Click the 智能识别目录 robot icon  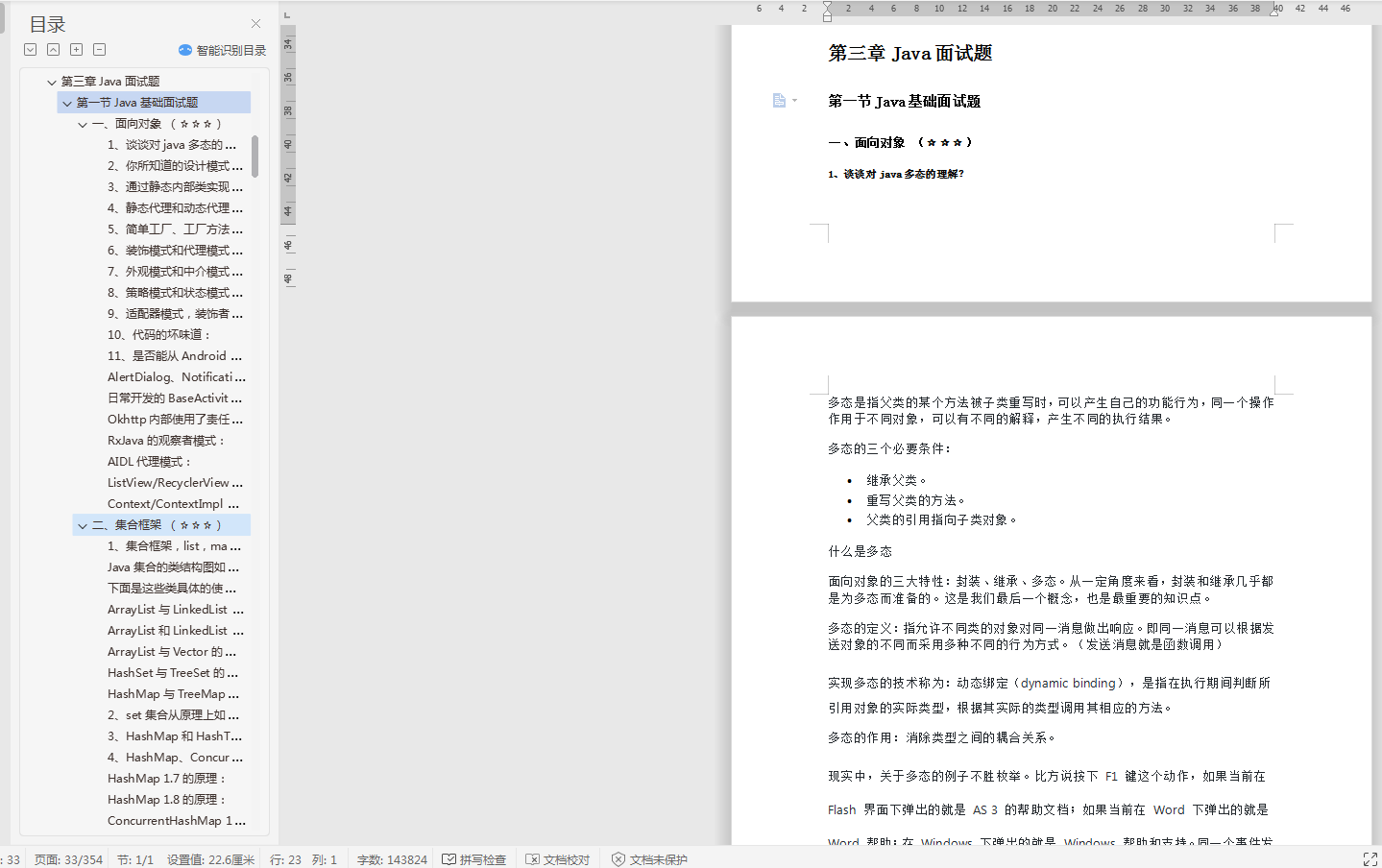(x=185, y=50)
